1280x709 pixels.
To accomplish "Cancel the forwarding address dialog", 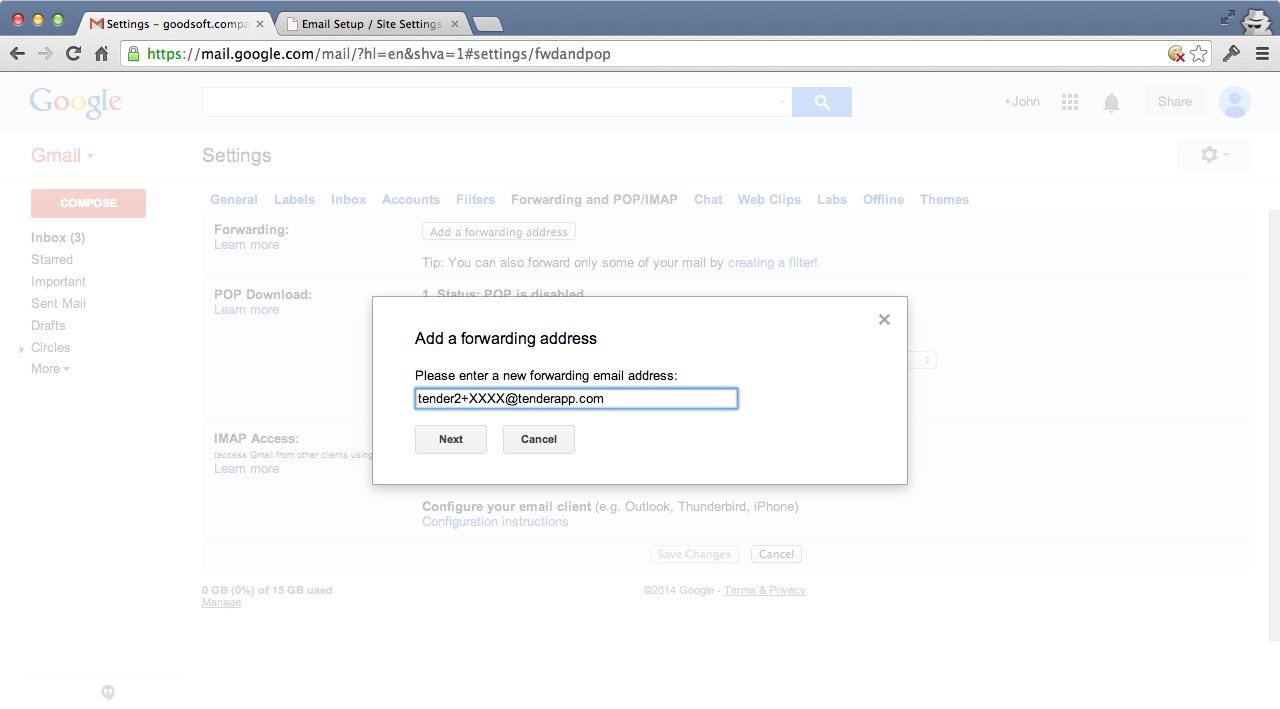I will [x=539, y=439].
